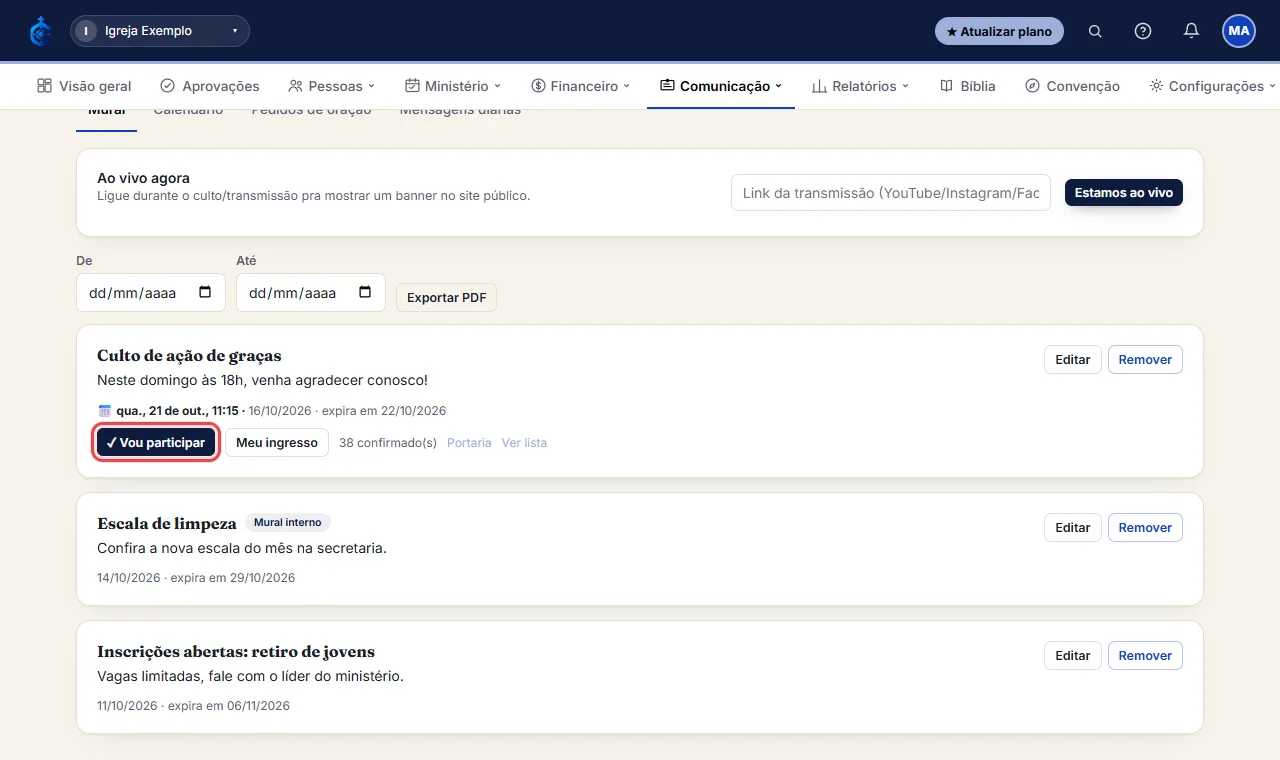Open the notifications bell

(1191, 31)
